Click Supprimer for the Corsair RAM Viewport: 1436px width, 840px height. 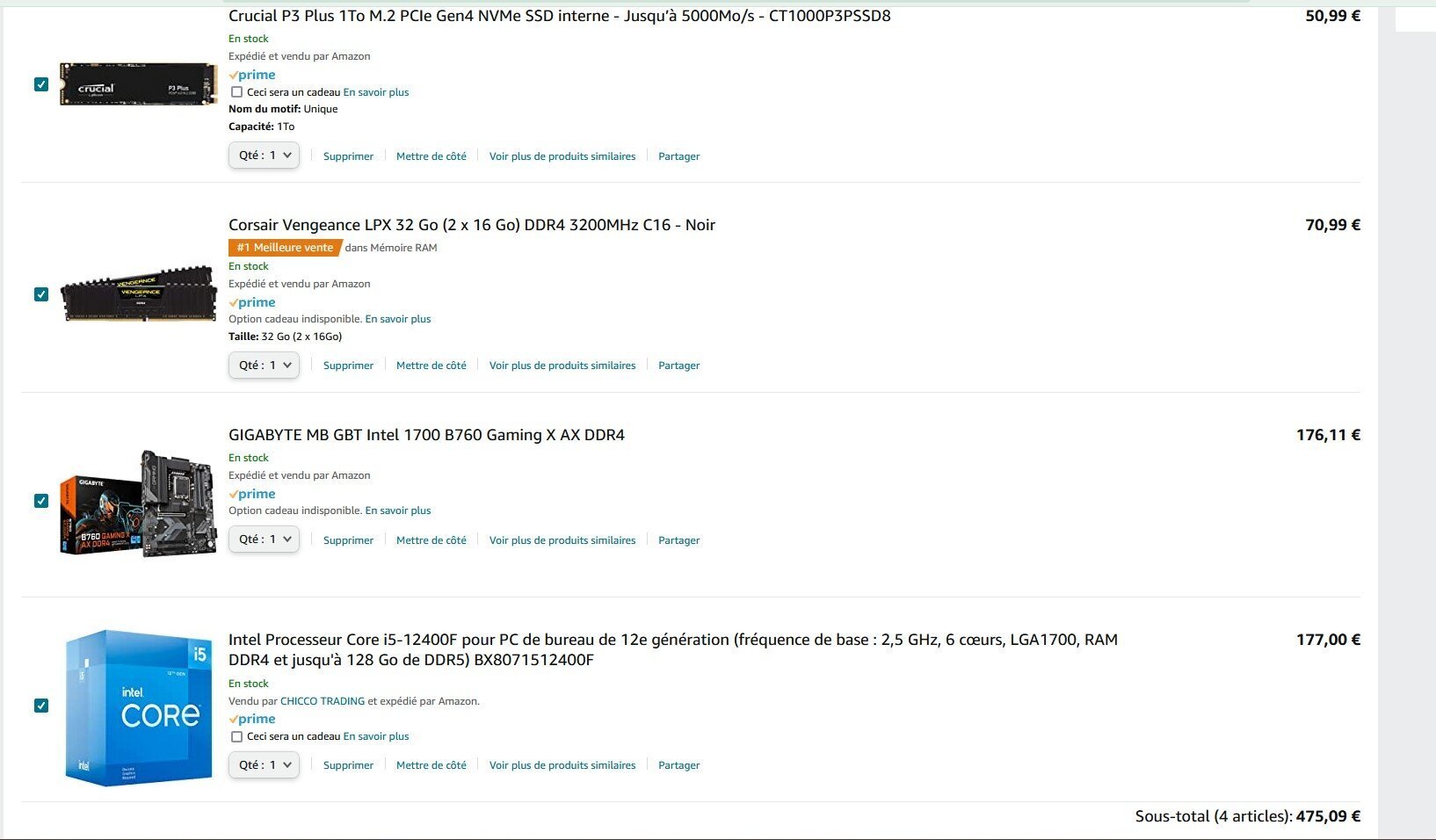[x=348, y=366]
